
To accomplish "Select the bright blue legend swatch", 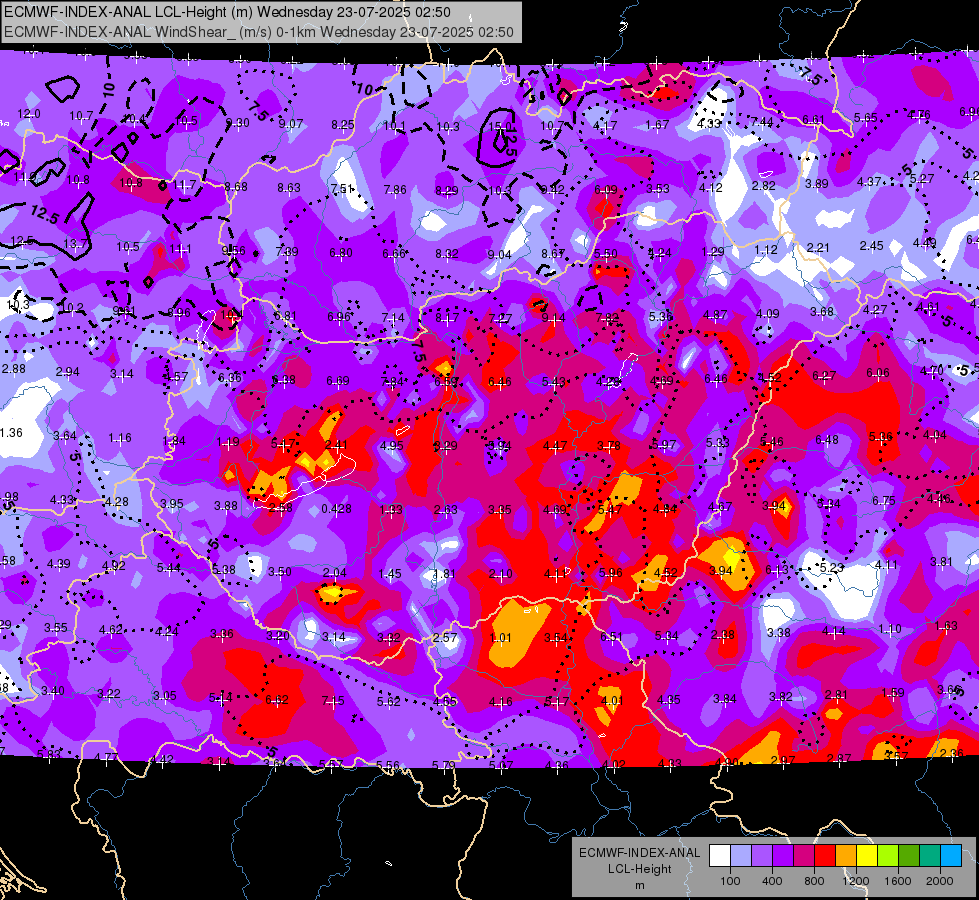I will (x=951, y=856).
